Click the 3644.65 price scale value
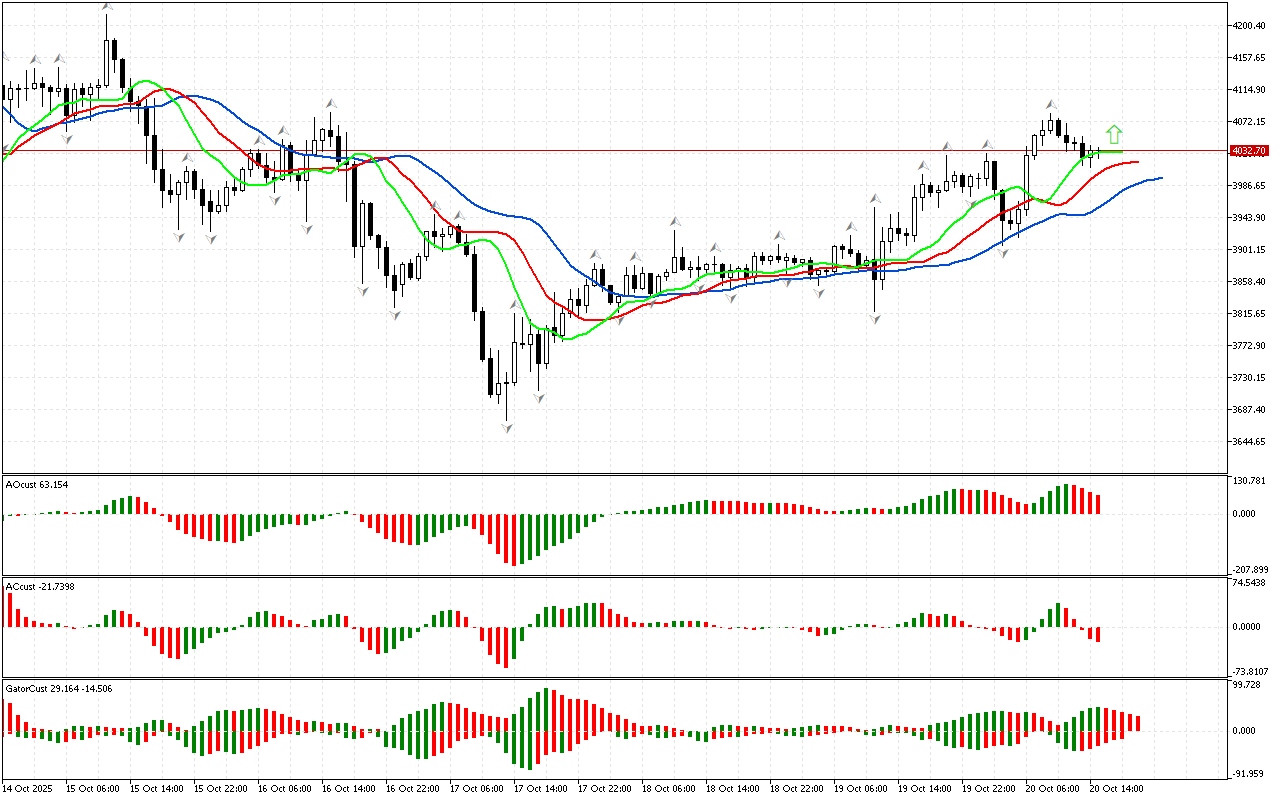 click(1250, 442)
